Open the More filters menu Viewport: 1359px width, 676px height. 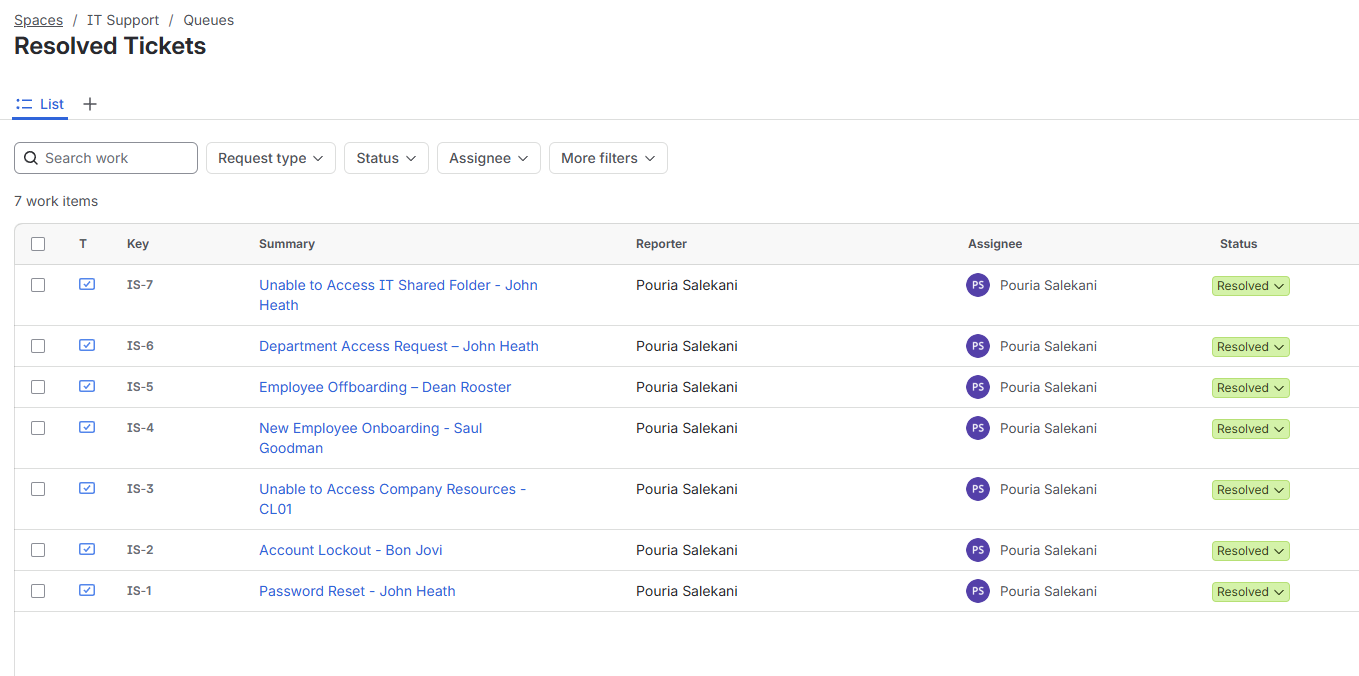tap(608, 158)
